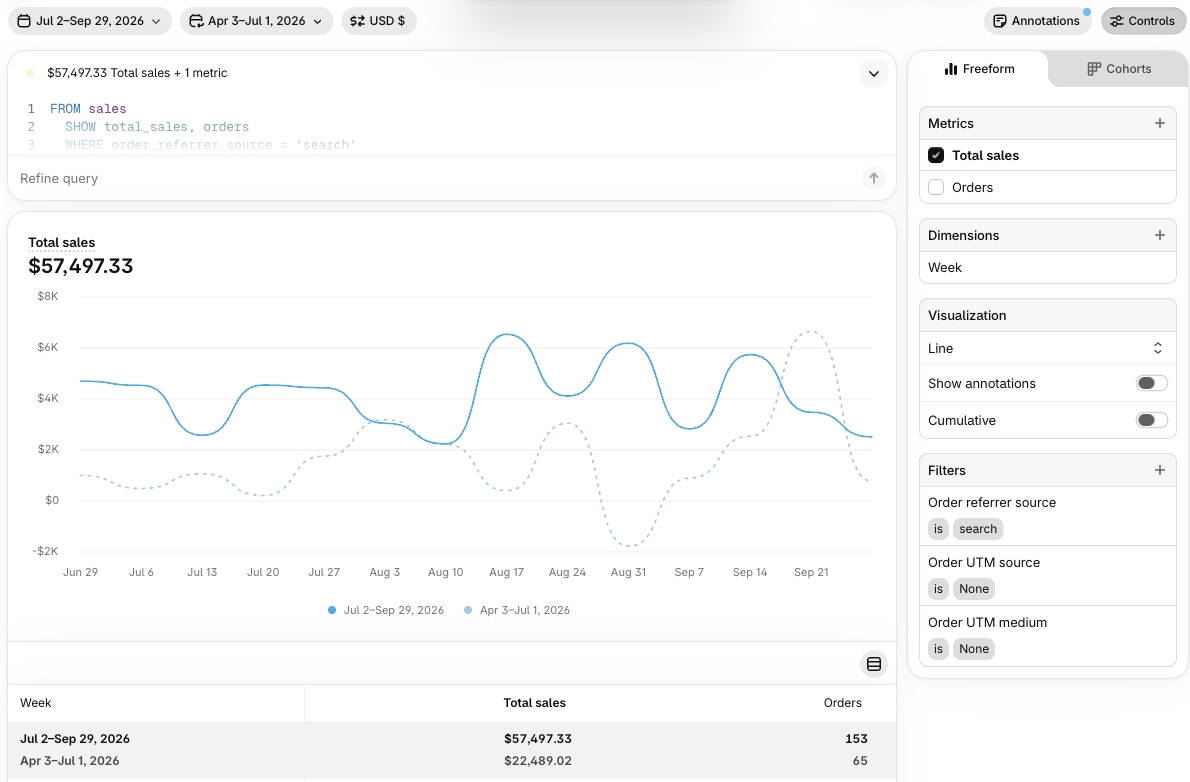Image resolution: width=1190 pixels, height=782 pixels.
Task: Click the Total sales chart title
Action: (61, 243)
